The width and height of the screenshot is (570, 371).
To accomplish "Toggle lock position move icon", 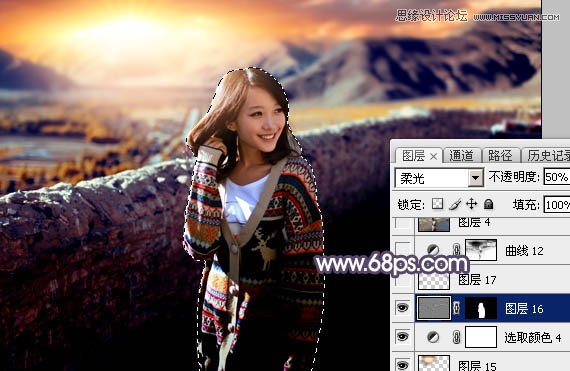I will click(471, 204).
